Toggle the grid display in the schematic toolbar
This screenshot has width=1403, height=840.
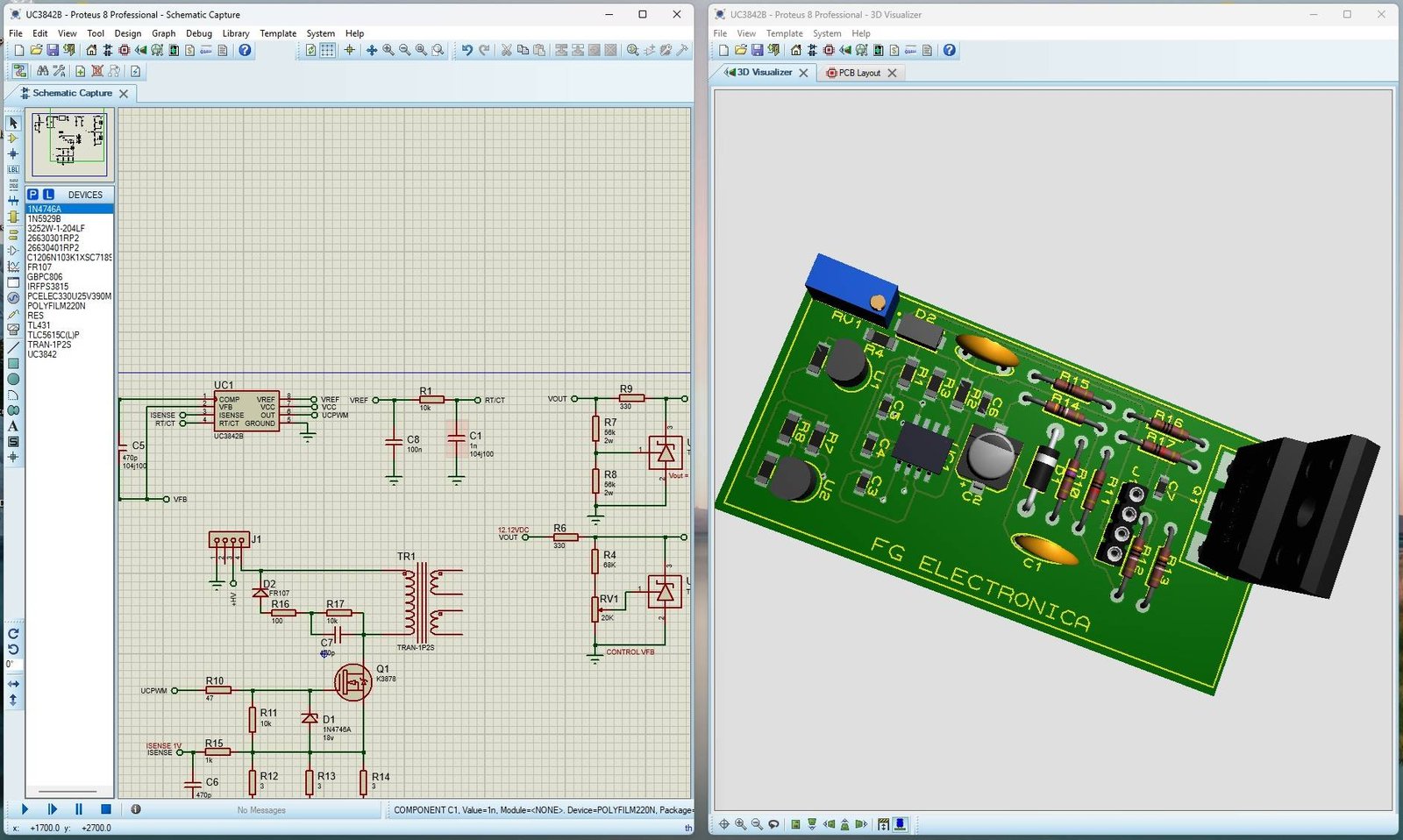(327, 51)
